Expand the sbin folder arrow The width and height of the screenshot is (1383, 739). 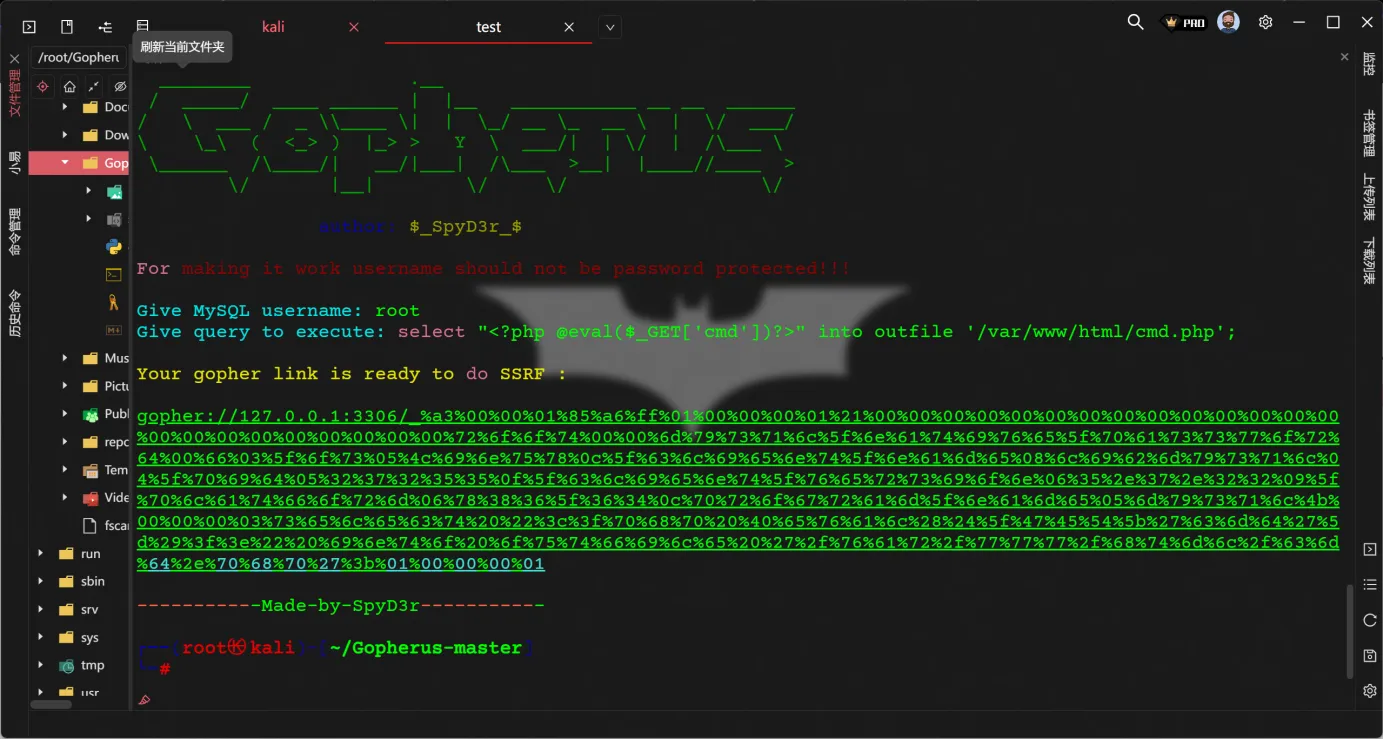41,581
